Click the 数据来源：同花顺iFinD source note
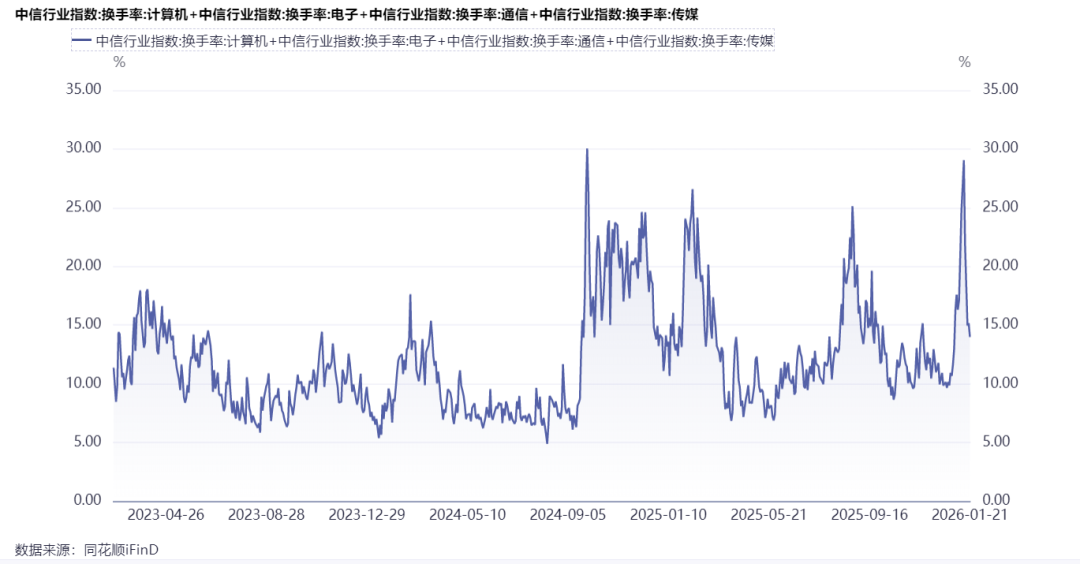1080x564 pixels. click(x=87, y=550)
